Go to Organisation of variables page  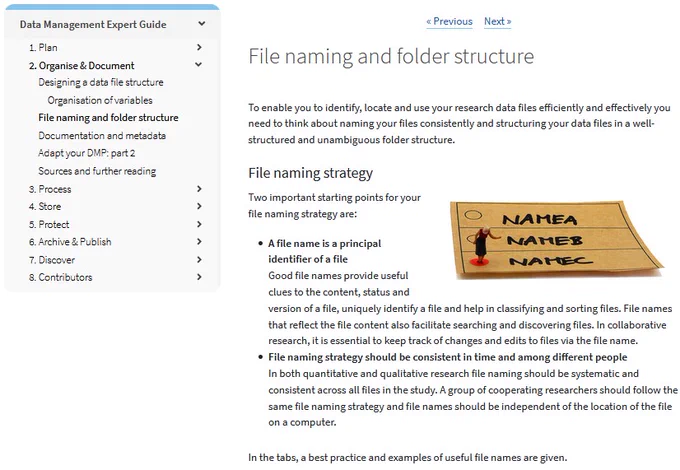[x=100, y=100]
